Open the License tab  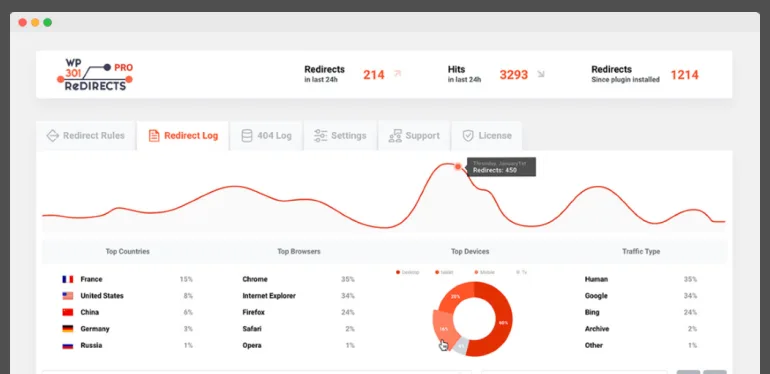click(x=487, y=136)
